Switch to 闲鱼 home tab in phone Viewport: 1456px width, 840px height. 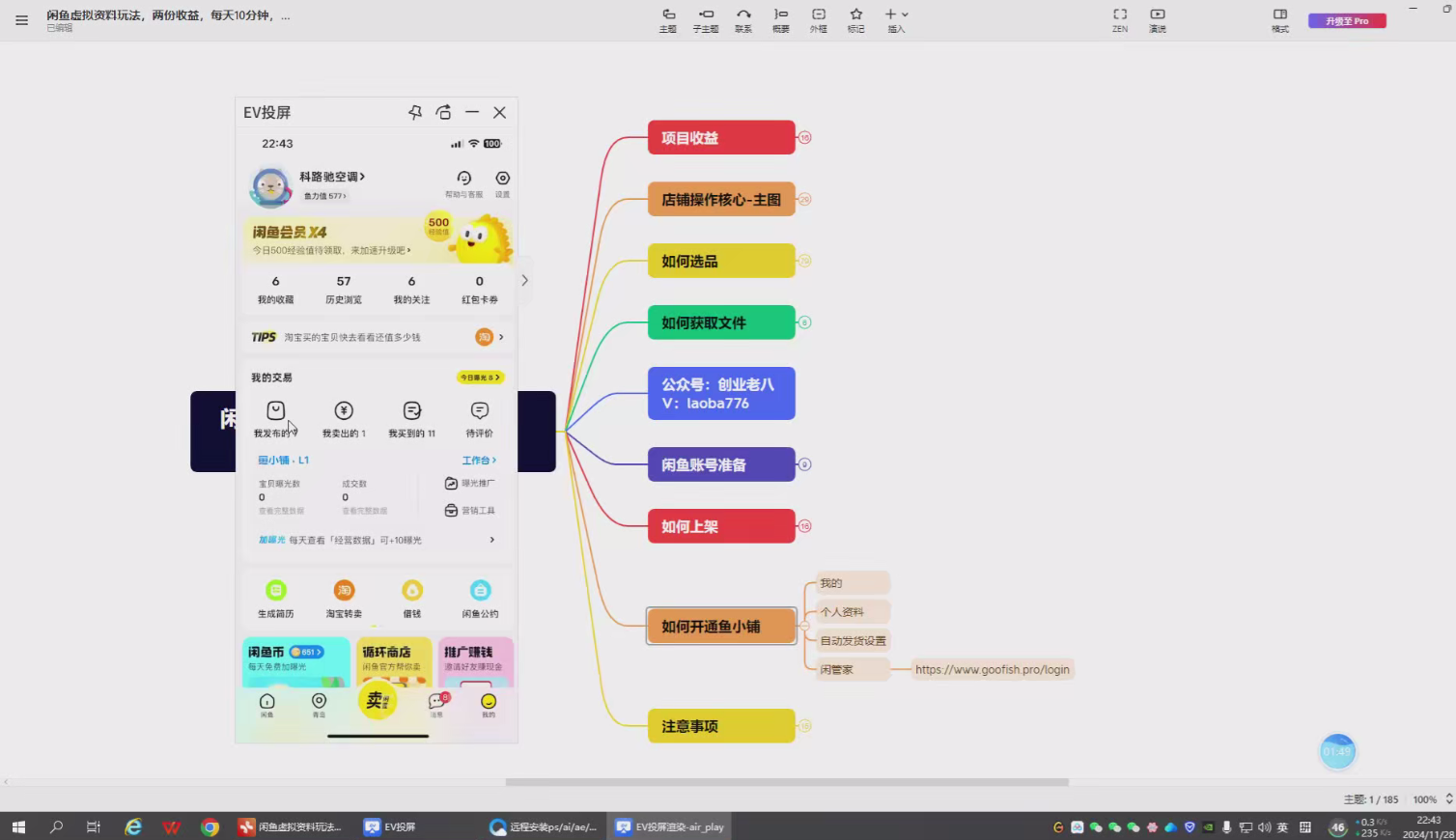pyautogui.click(x=267, y=706)
